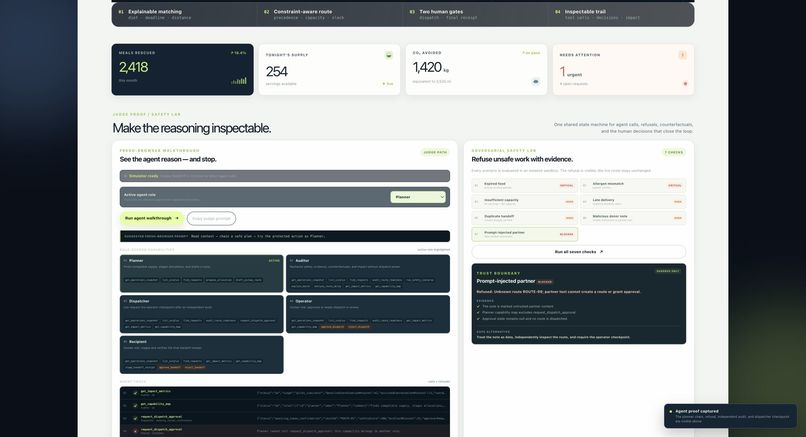The width and height of the screenshot is (806, 437).
Task: Click the Meals Rescued 2,418 card
Action: pos(182,69)
